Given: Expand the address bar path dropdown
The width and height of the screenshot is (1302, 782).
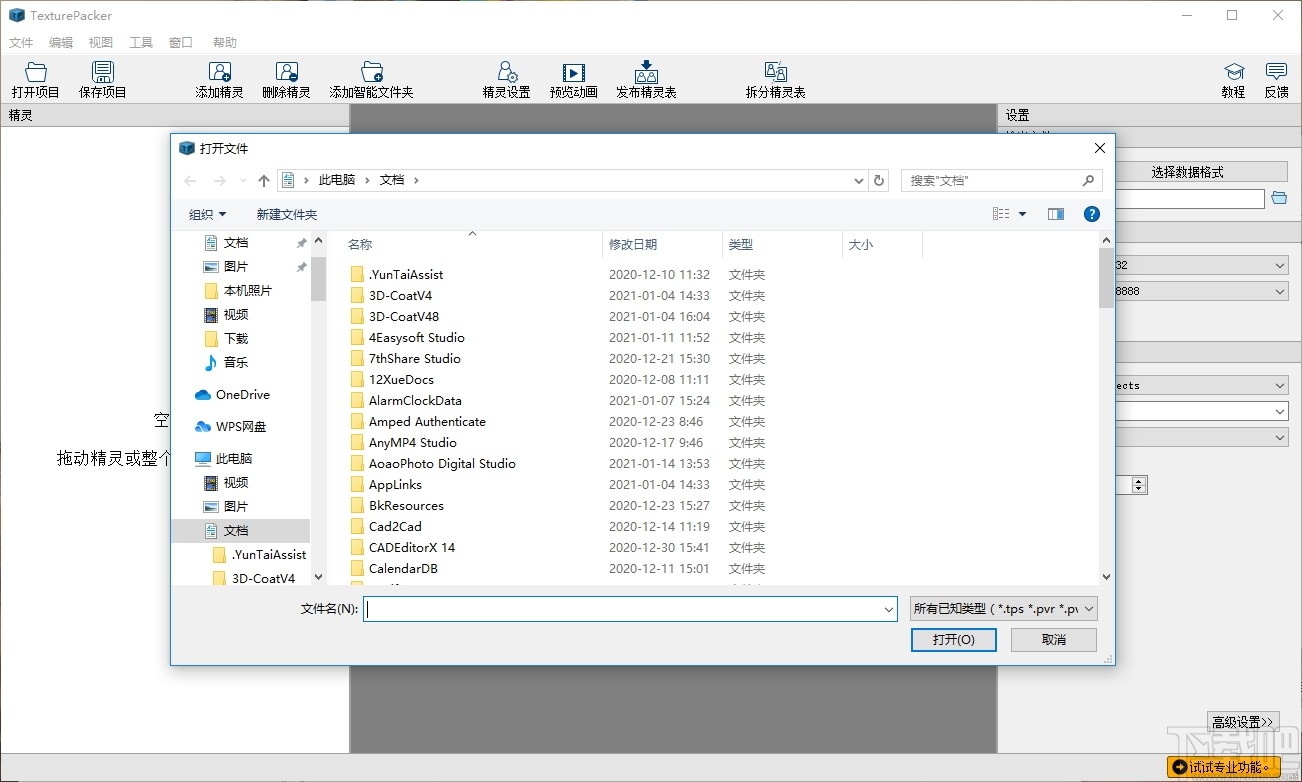Looking at the screenshot, I should (x=859, y=181).
